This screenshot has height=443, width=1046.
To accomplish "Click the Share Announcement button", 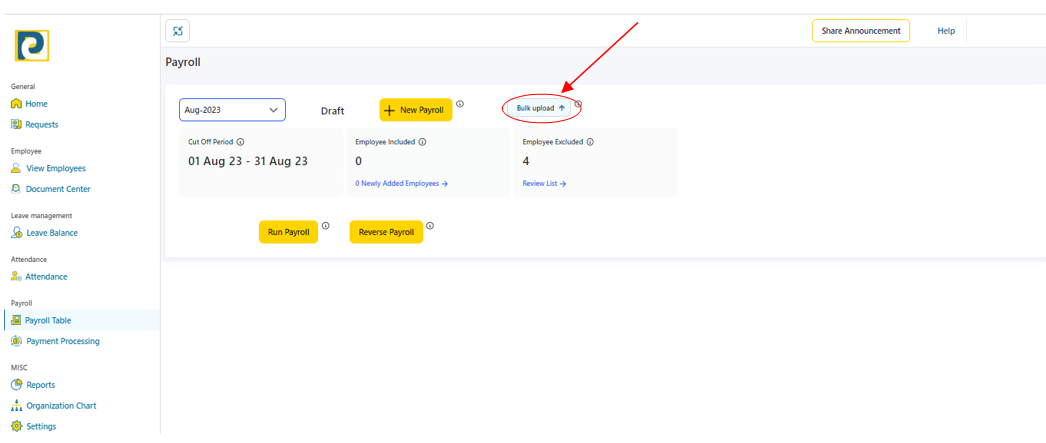I will 860,31.
